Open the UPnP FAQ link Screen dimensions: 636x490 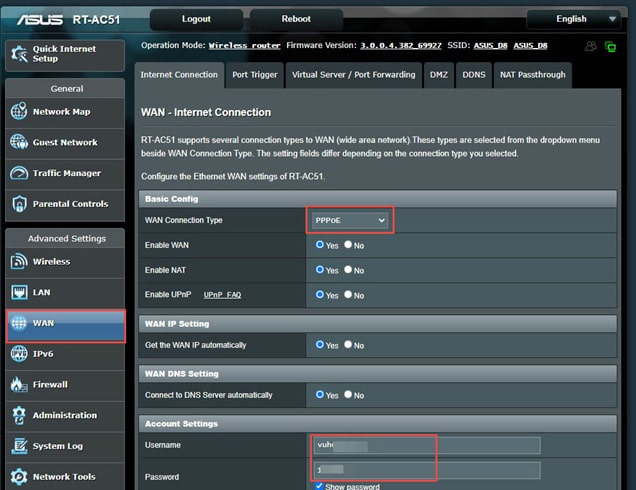pyautogui.click(x=222, y=296)
